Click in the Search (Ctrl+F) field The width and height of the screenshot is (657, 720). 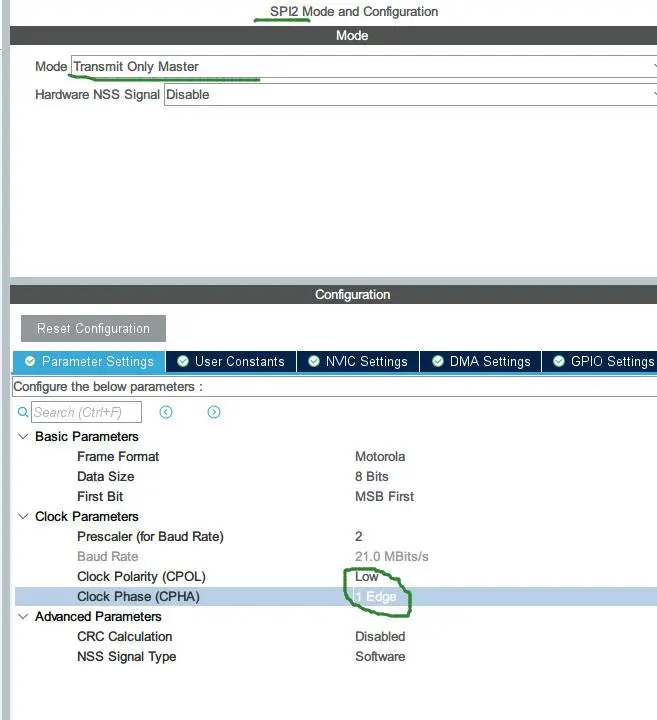pos(86,412)
